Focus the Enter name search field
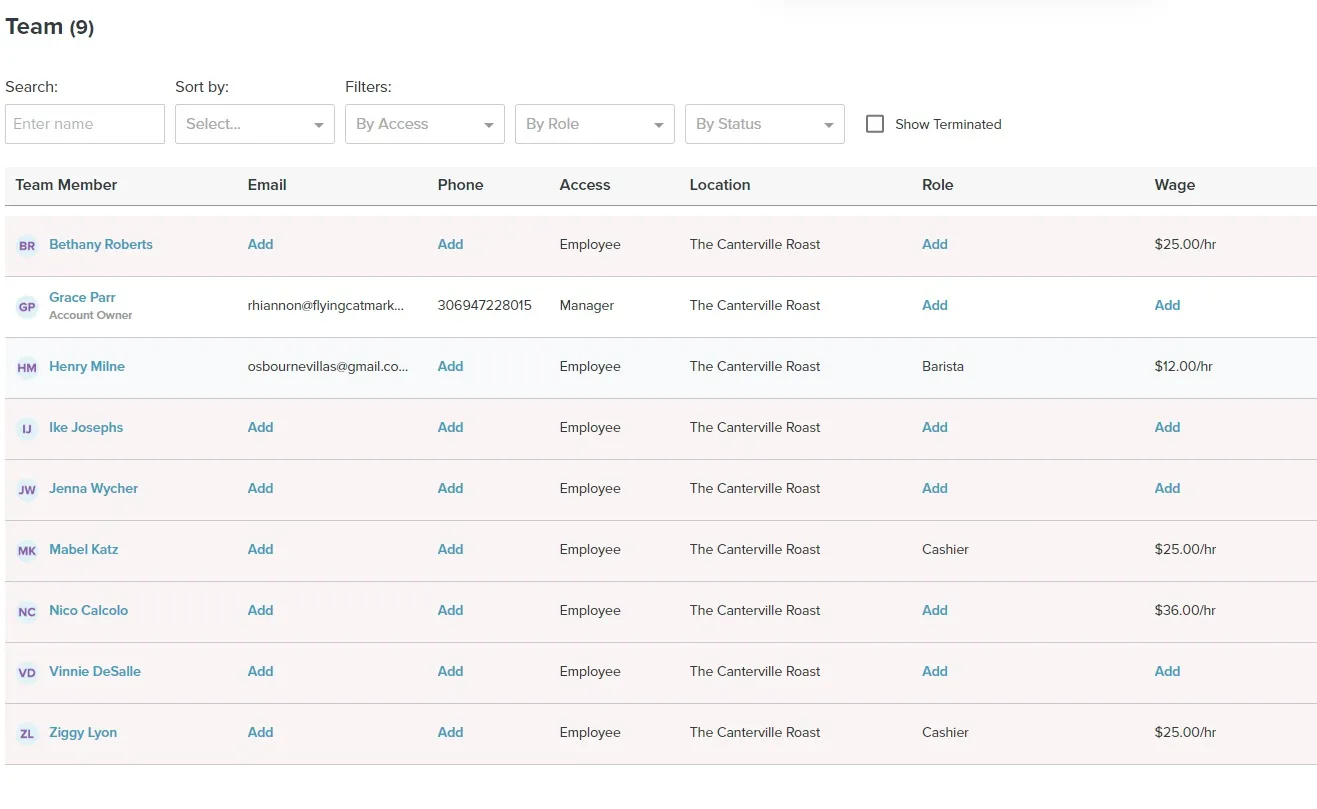1317x809 pixels. click(85, 124)
